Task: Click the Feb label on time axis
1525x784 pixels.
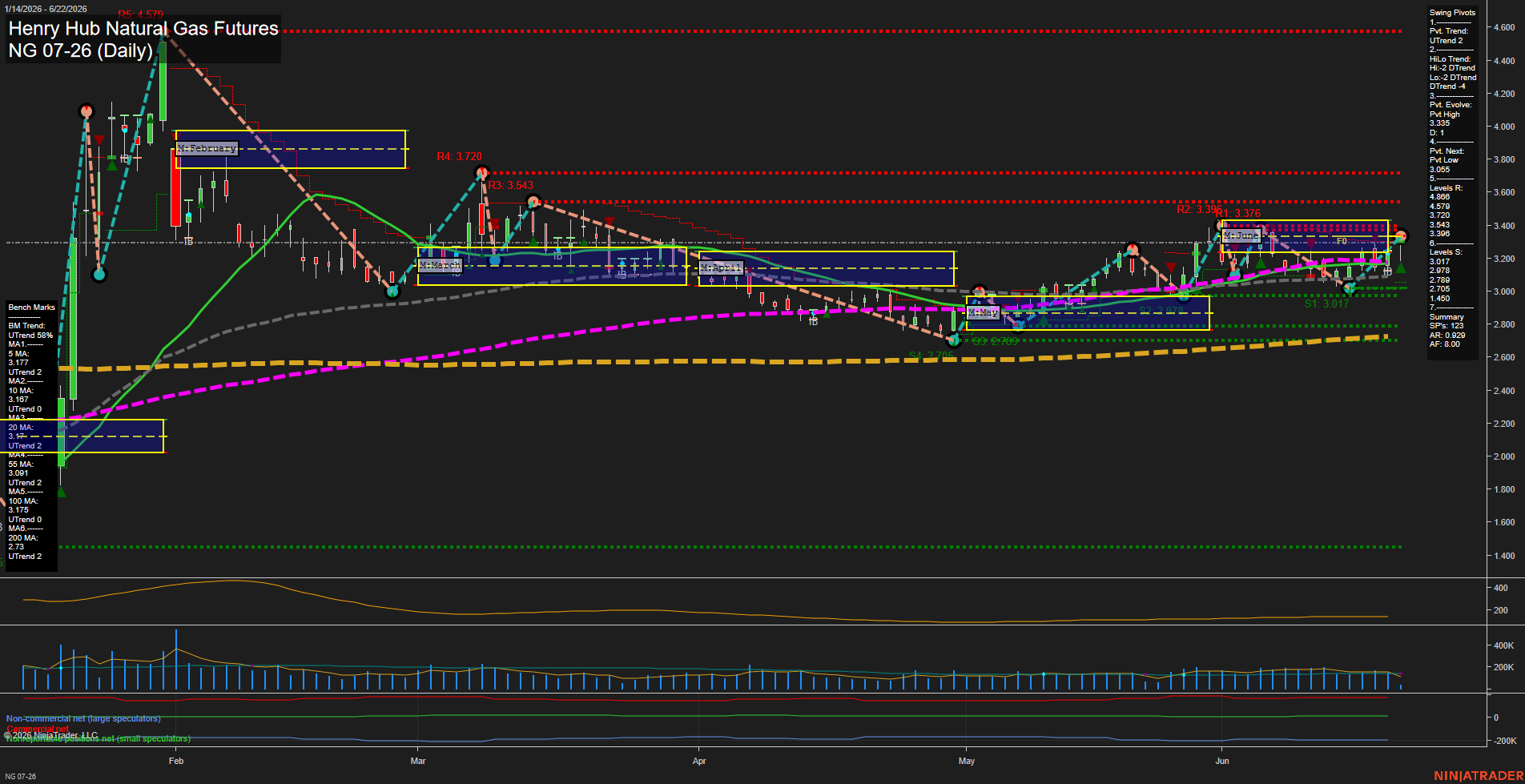Action: (x=176, y=761)
